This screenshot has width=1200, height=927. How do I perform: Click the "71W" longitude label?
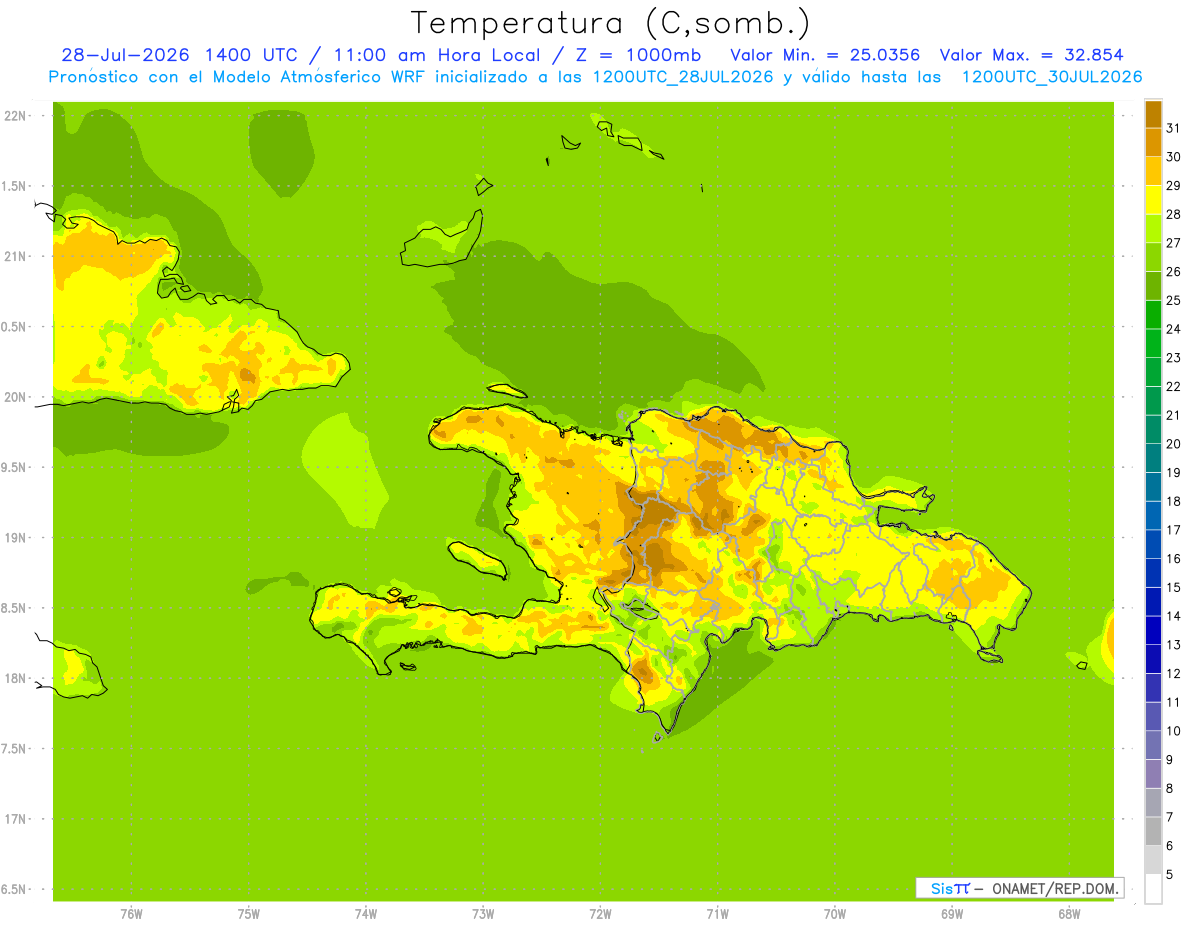tap(717, 914)
